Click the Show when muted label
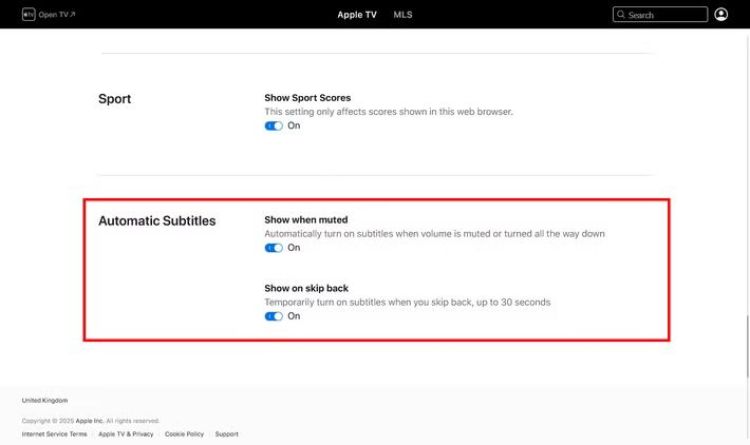 point(305,219)
